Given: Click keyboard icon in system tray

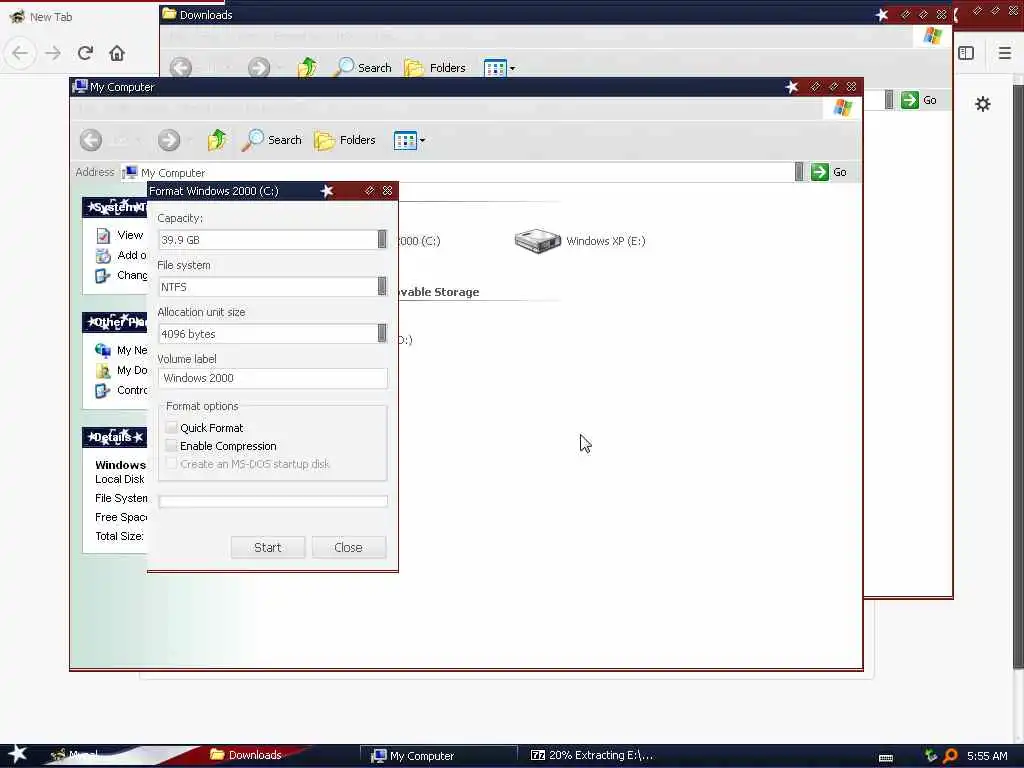Looking at the screenshot, I should (886, 758).
